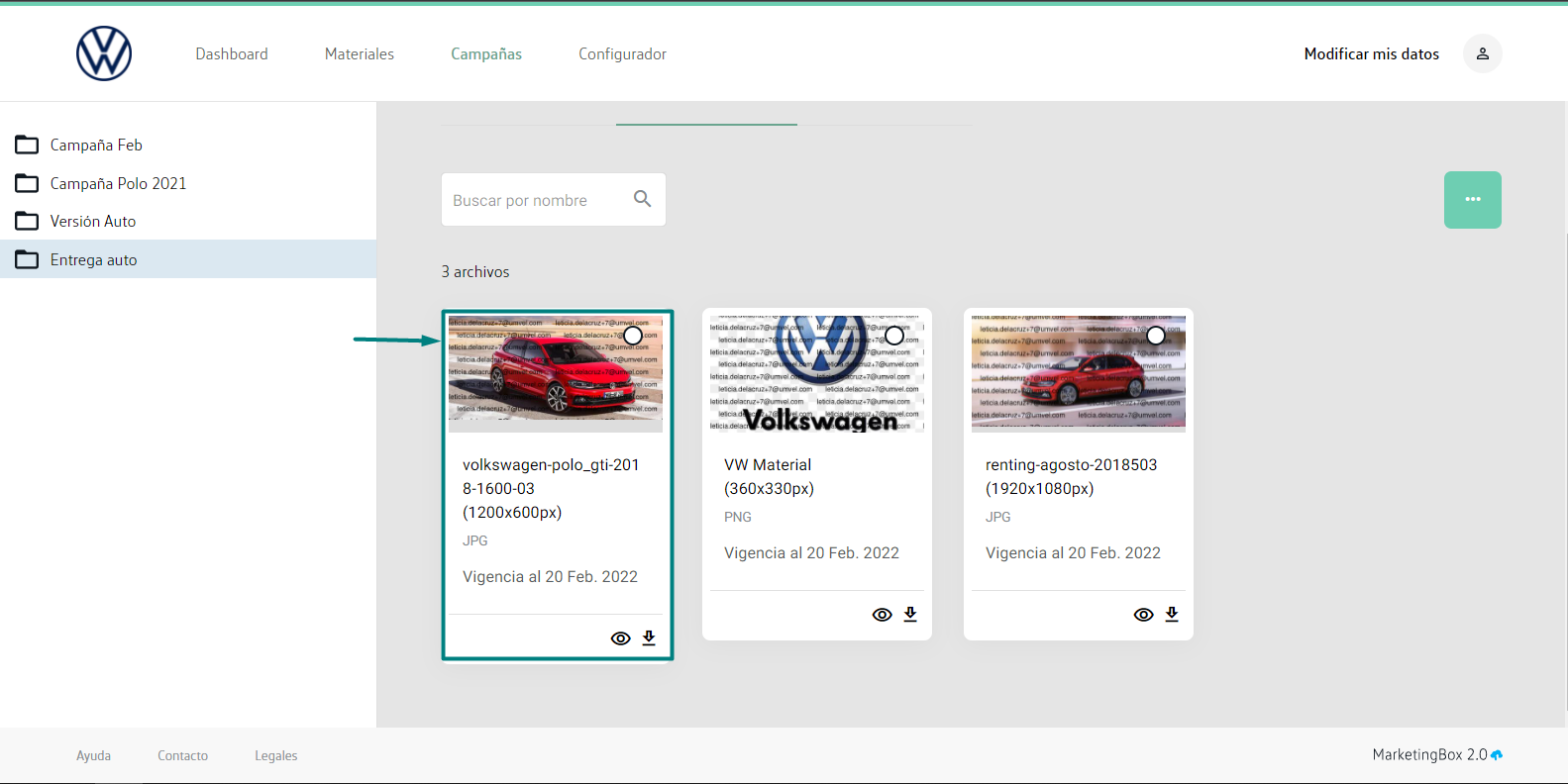Click Modificar mis datos
The width and height of the screenshot is (1568, 784).
pyautogui.click(x=1372, y=53)
